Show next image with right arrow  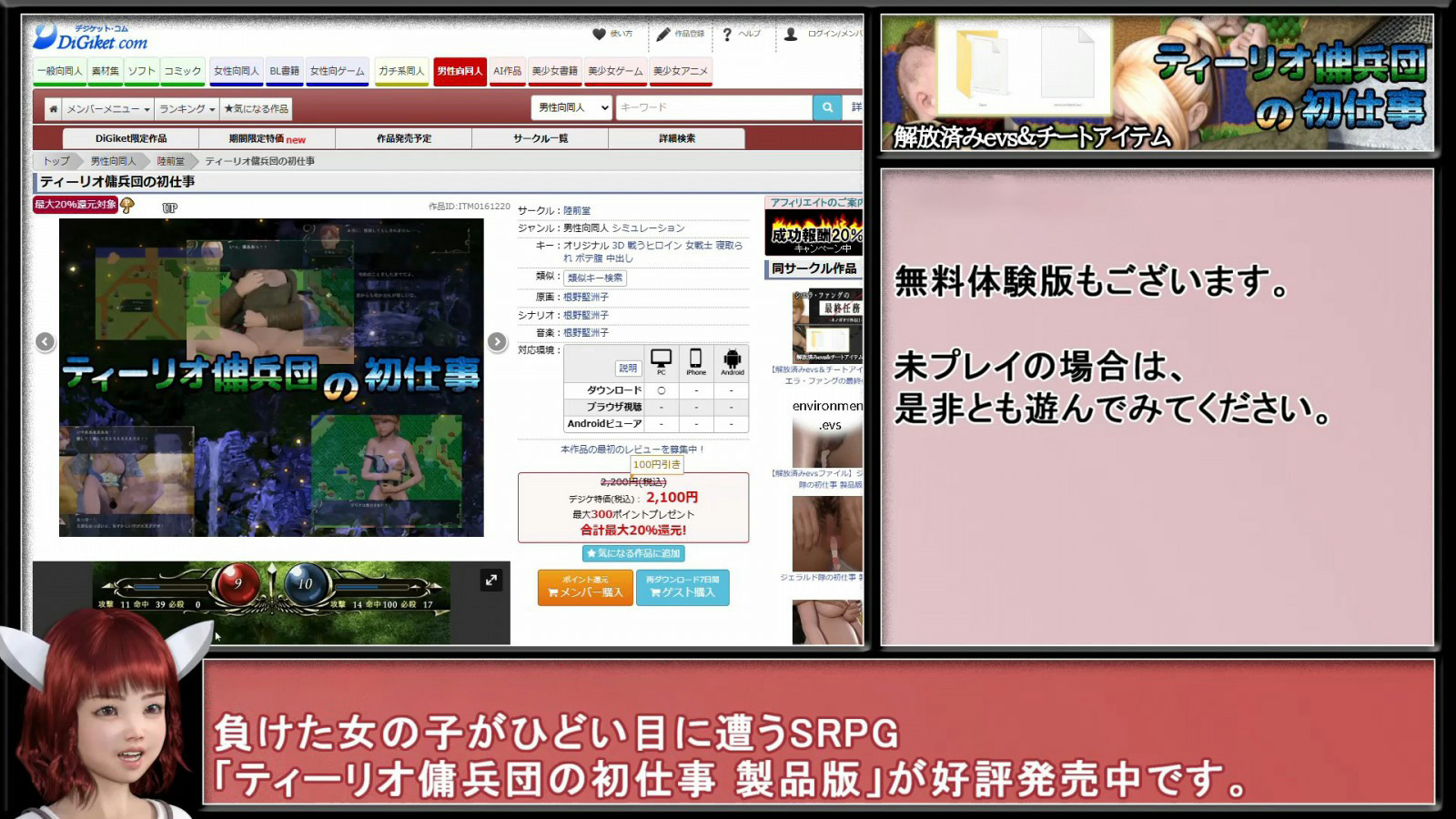(497, 341)
